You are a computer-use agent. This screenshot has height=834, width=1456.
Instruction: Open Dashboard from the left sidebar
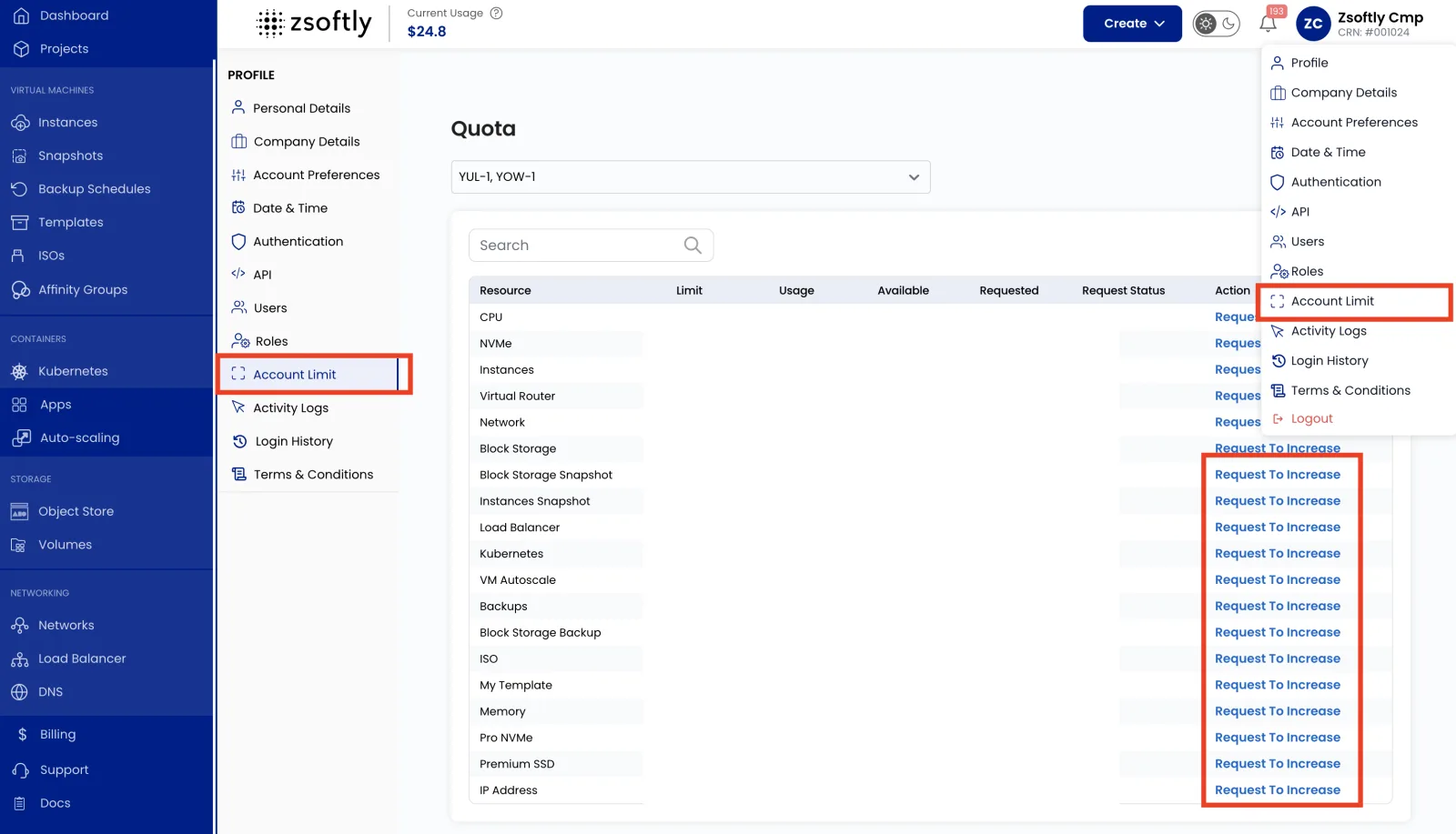coord(61,15)
